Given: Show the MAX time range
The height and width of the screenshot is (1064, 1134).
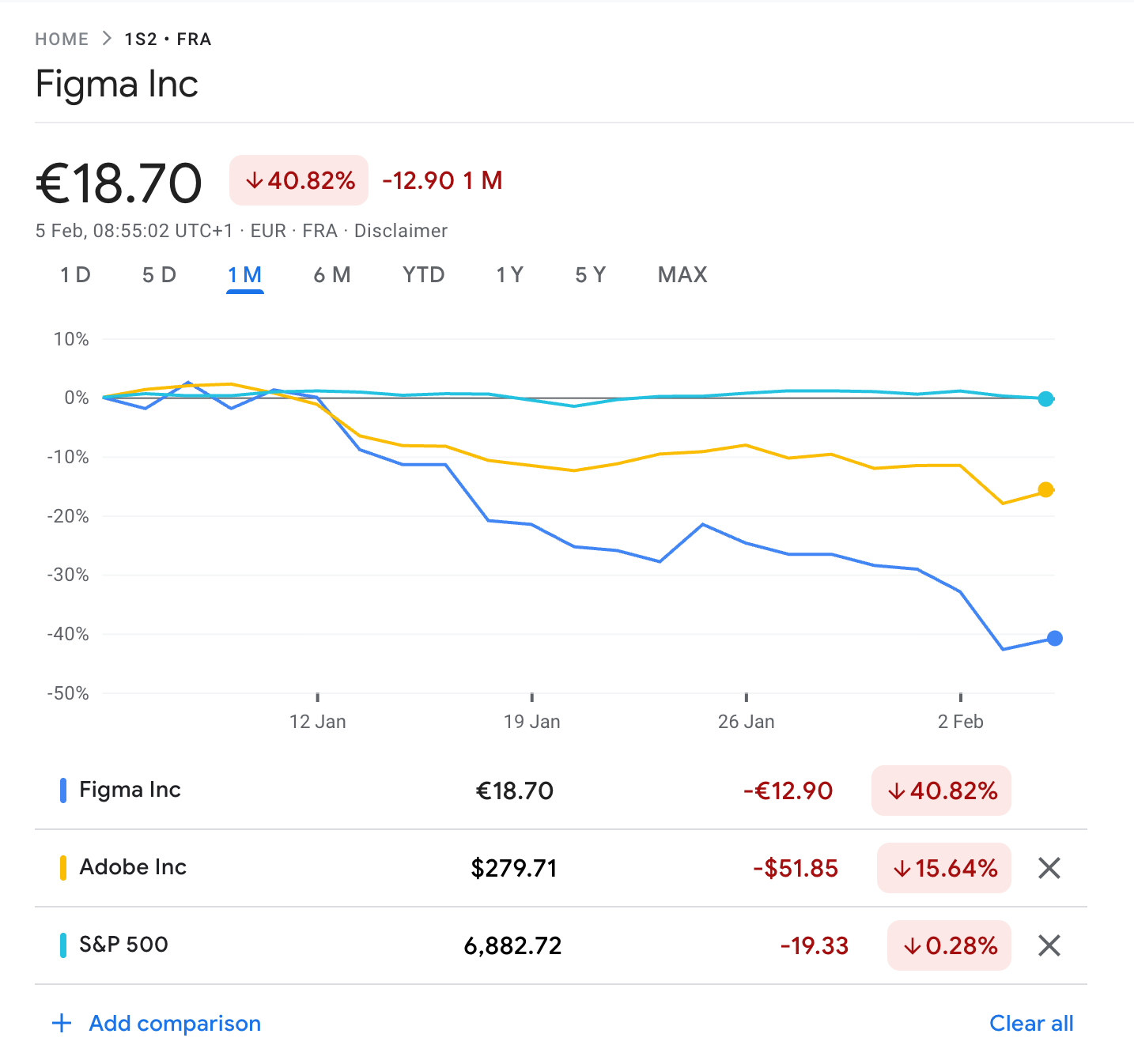Looking at the screenshot, I should (x=682, y=275).
